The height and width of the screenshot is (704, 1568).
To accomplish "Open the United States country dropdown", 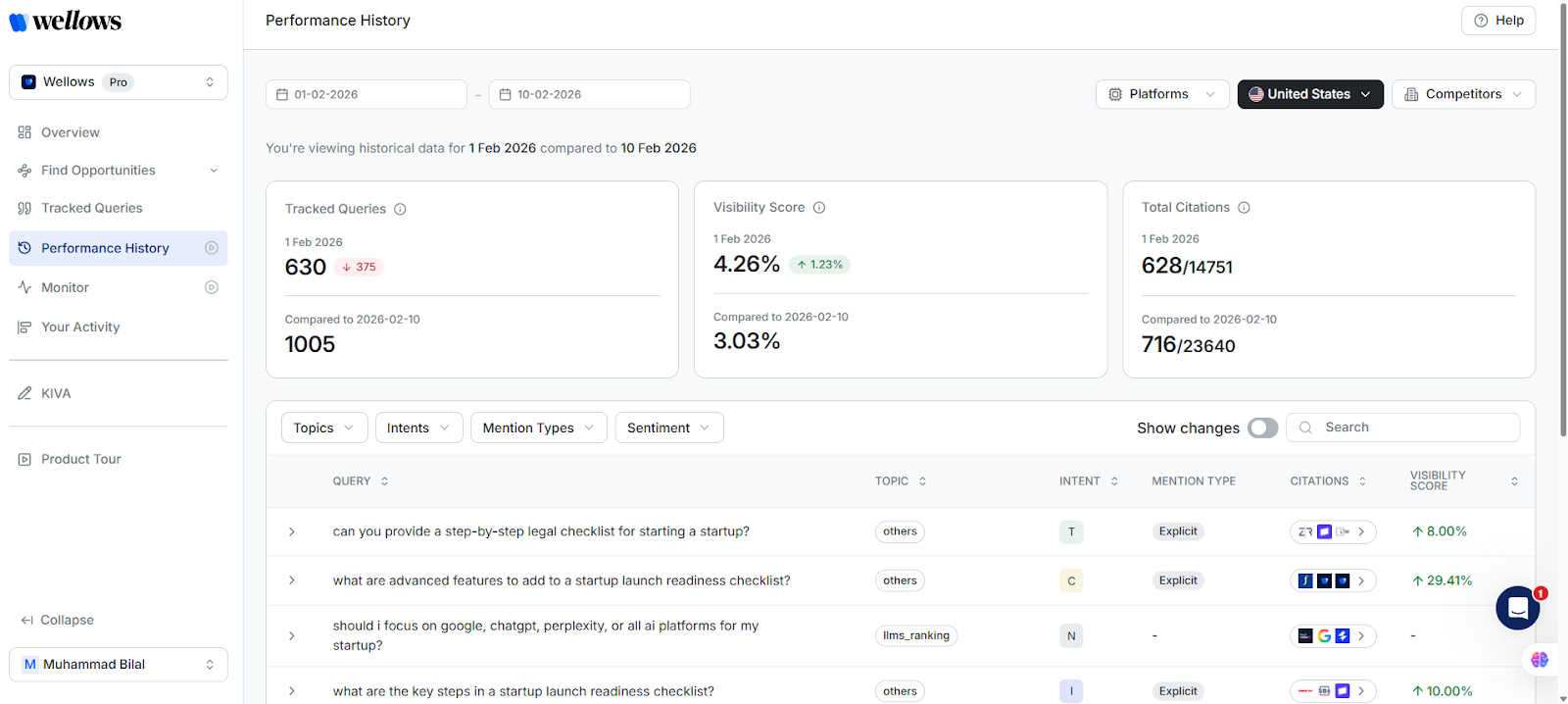I will [1309, 94].
